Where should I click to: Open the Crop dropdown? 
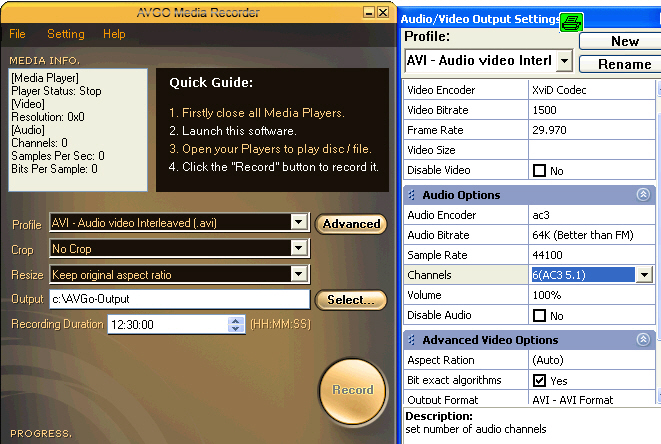click(299, 248)
